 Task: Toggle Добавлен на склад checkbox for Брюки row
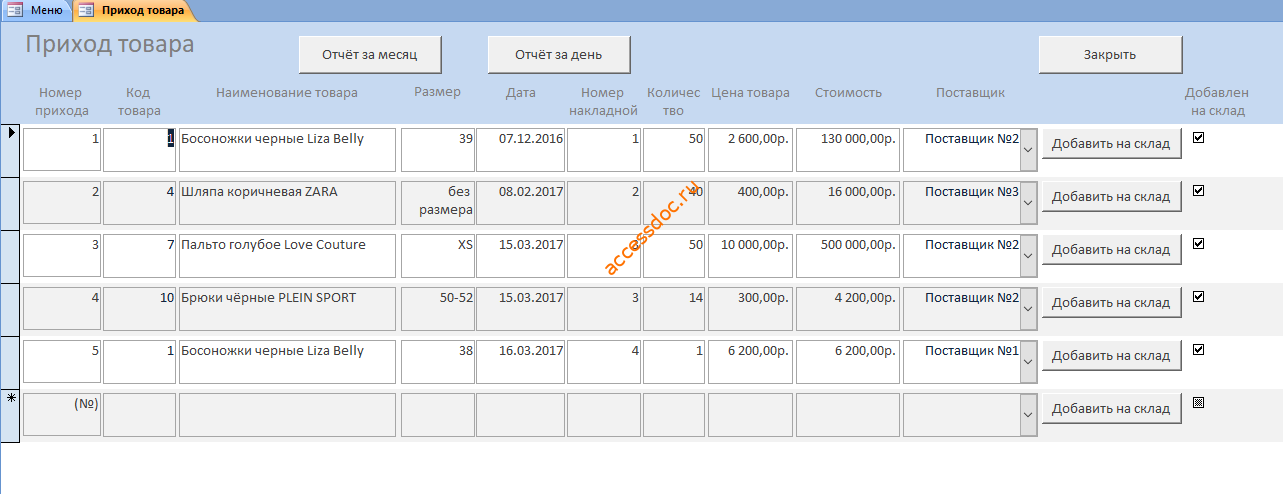[x=1198, y=297]
